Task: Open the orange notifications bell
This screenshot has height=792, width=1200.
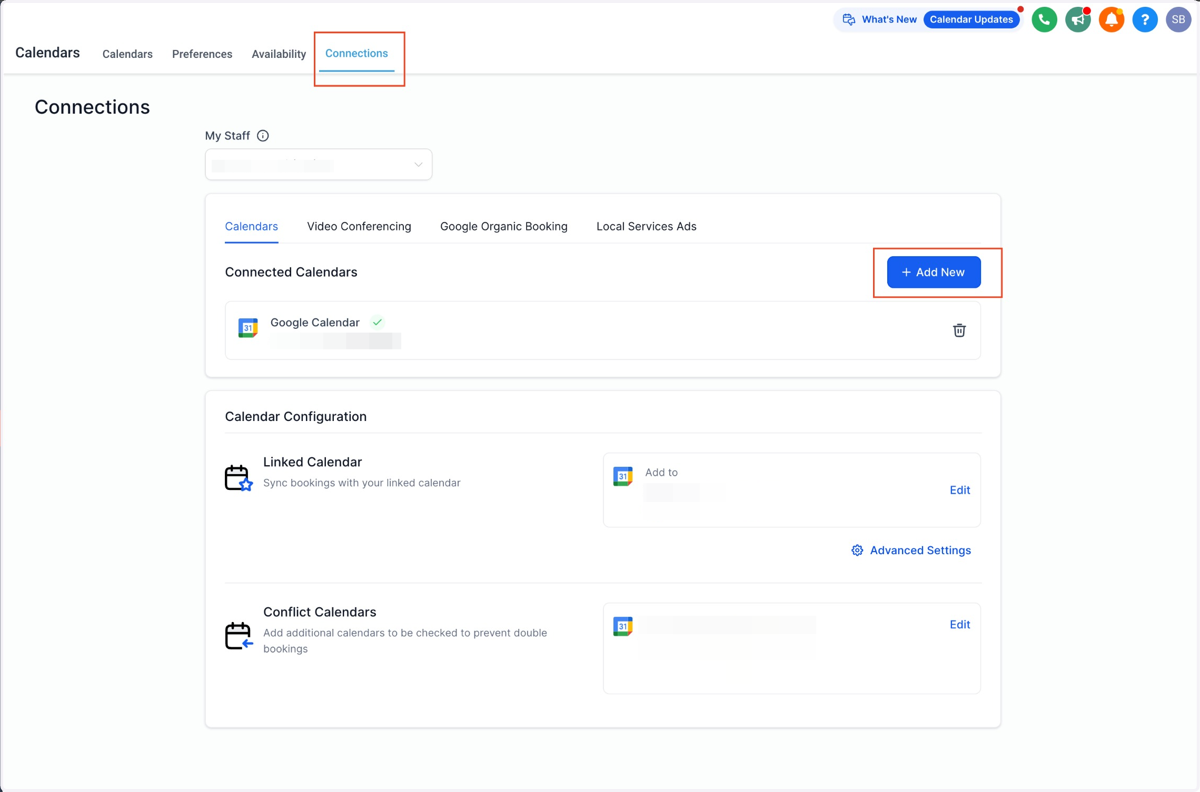Action: tap(1111, 19)
